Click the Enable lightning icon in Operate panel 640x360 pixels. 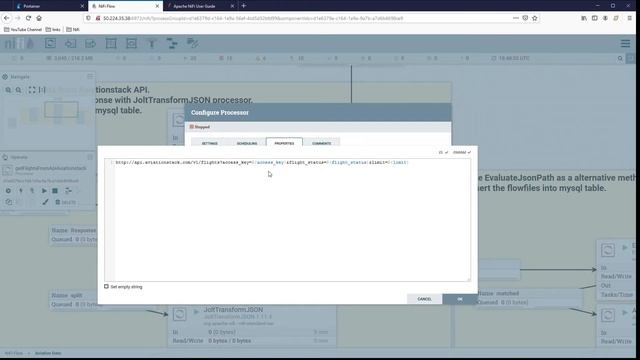(x=20, y=191)
